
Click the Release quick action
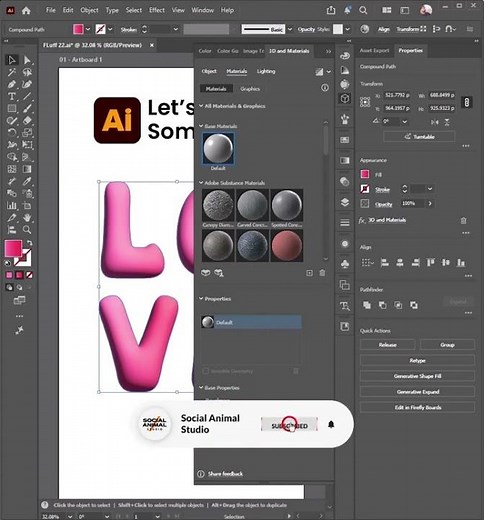pos(387,345)
